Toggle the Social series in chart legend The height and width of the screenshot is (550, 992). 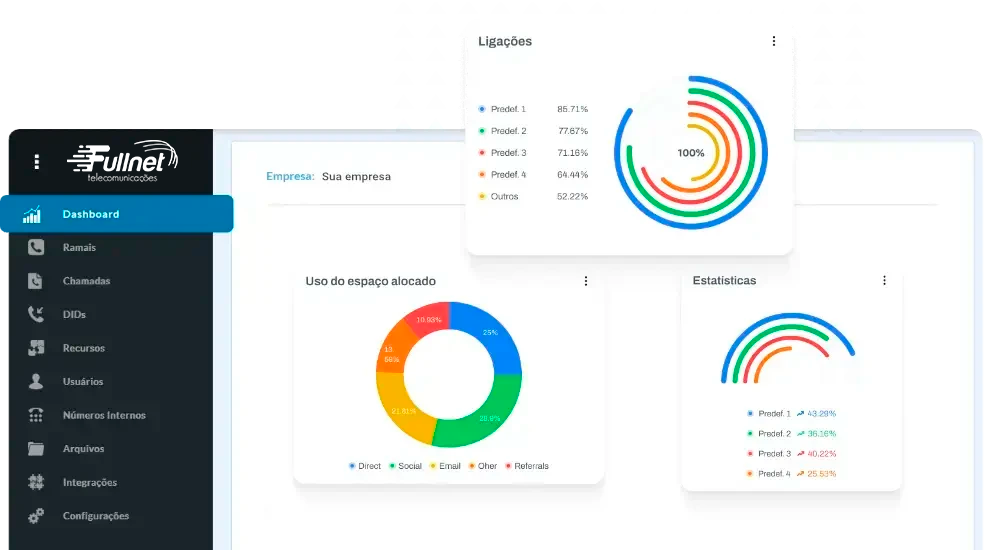tap(404, 466)
